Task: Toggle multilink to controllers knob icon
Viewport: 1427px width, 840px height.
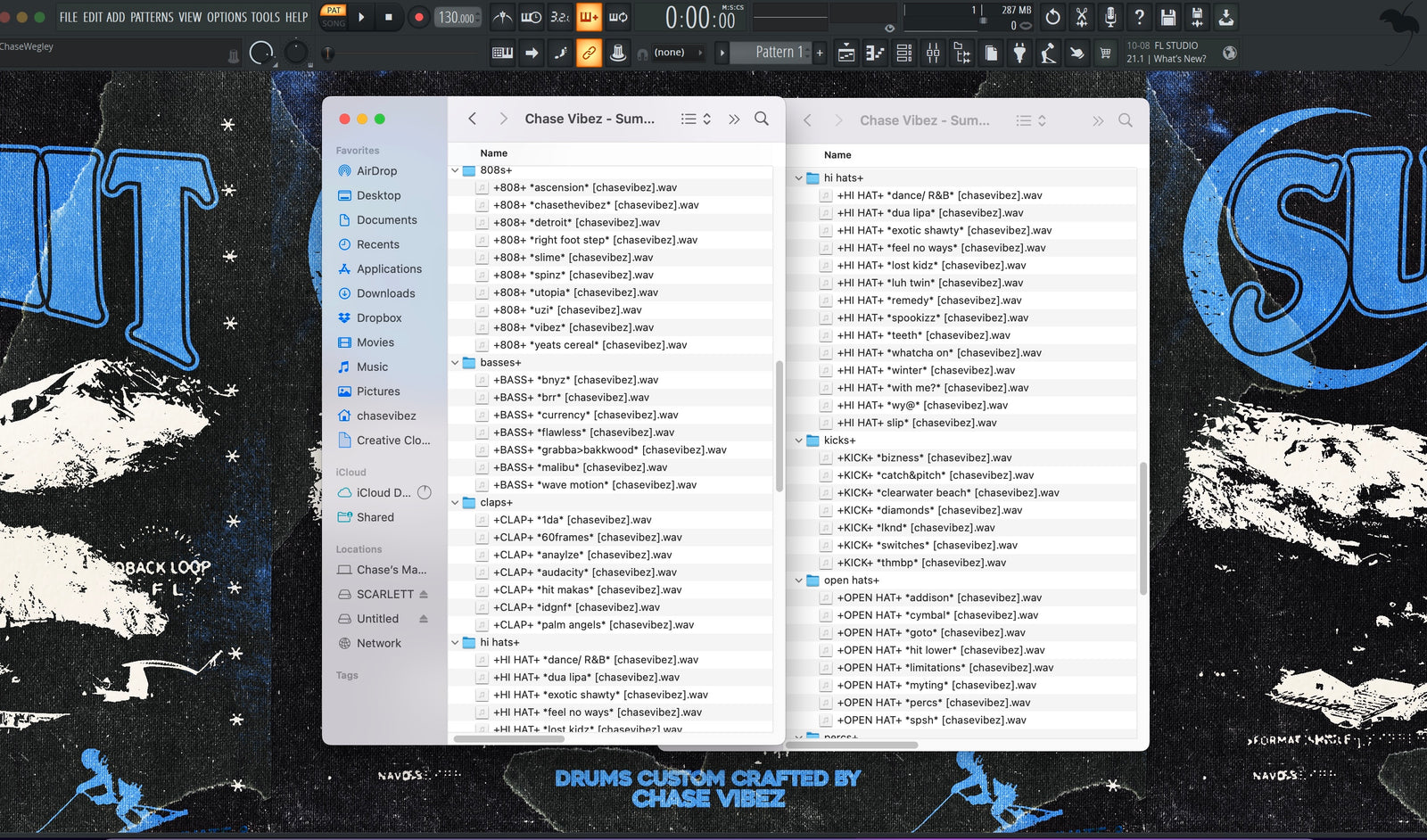Action: tap(617, 53)
